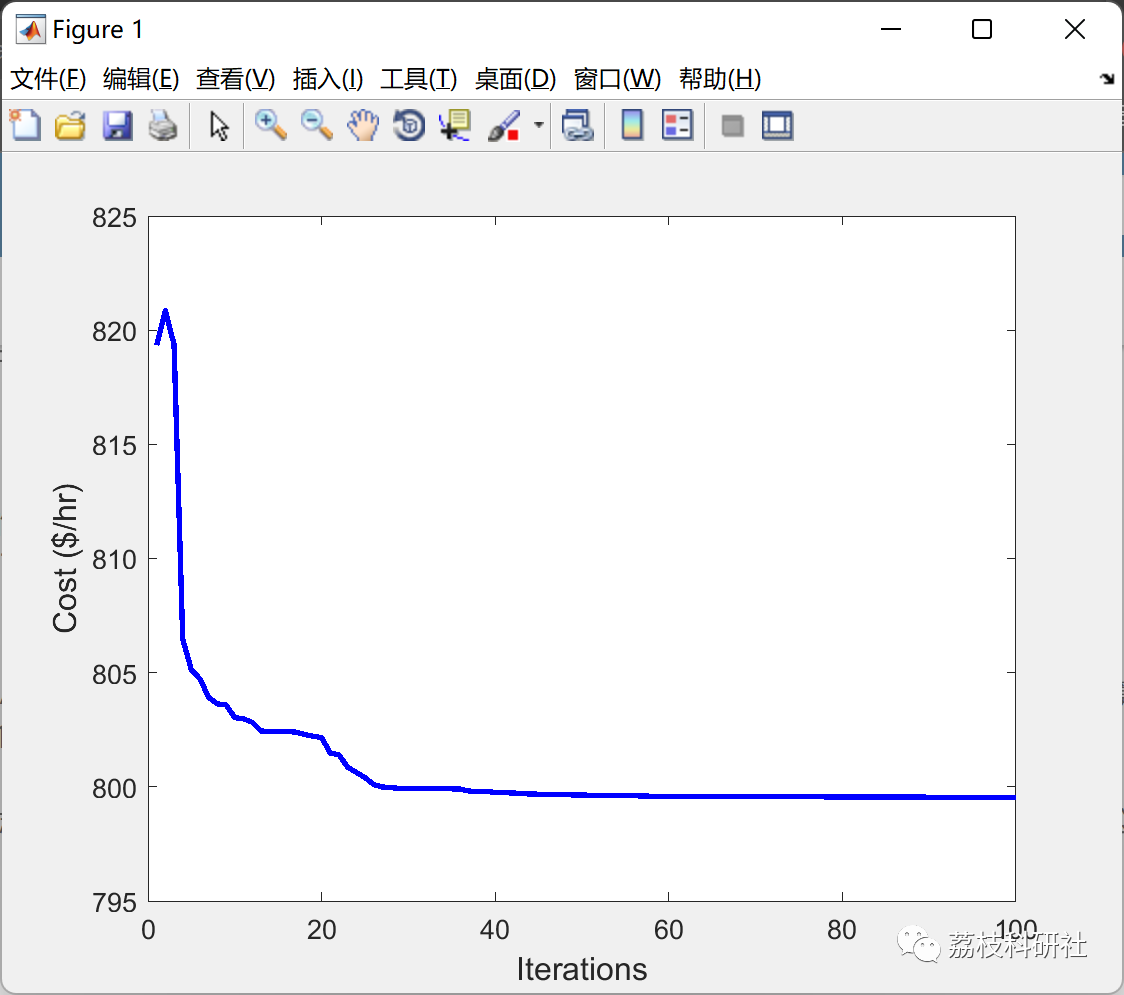The height and width of the screenshot is (995, 1124).
Task: Insert a Colorbar from the toolbar
Action: [x=632, y=125]
